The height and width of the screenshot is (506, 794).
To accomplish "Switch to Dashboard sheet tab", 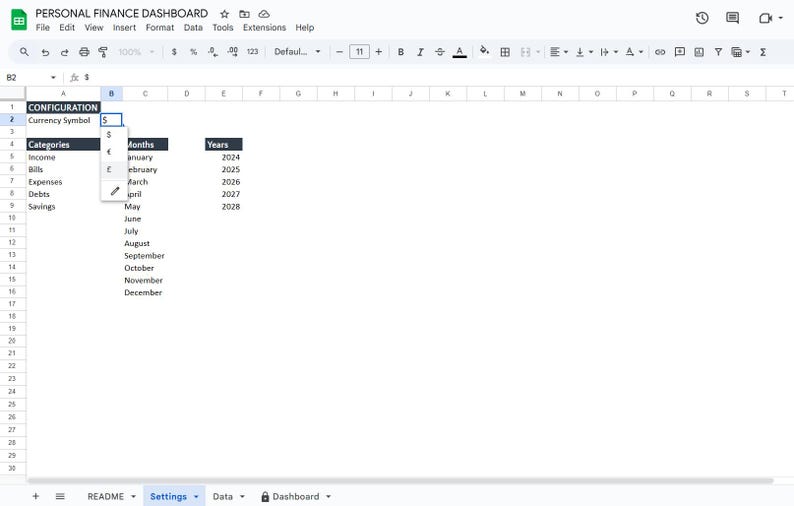I will (296, 496).
